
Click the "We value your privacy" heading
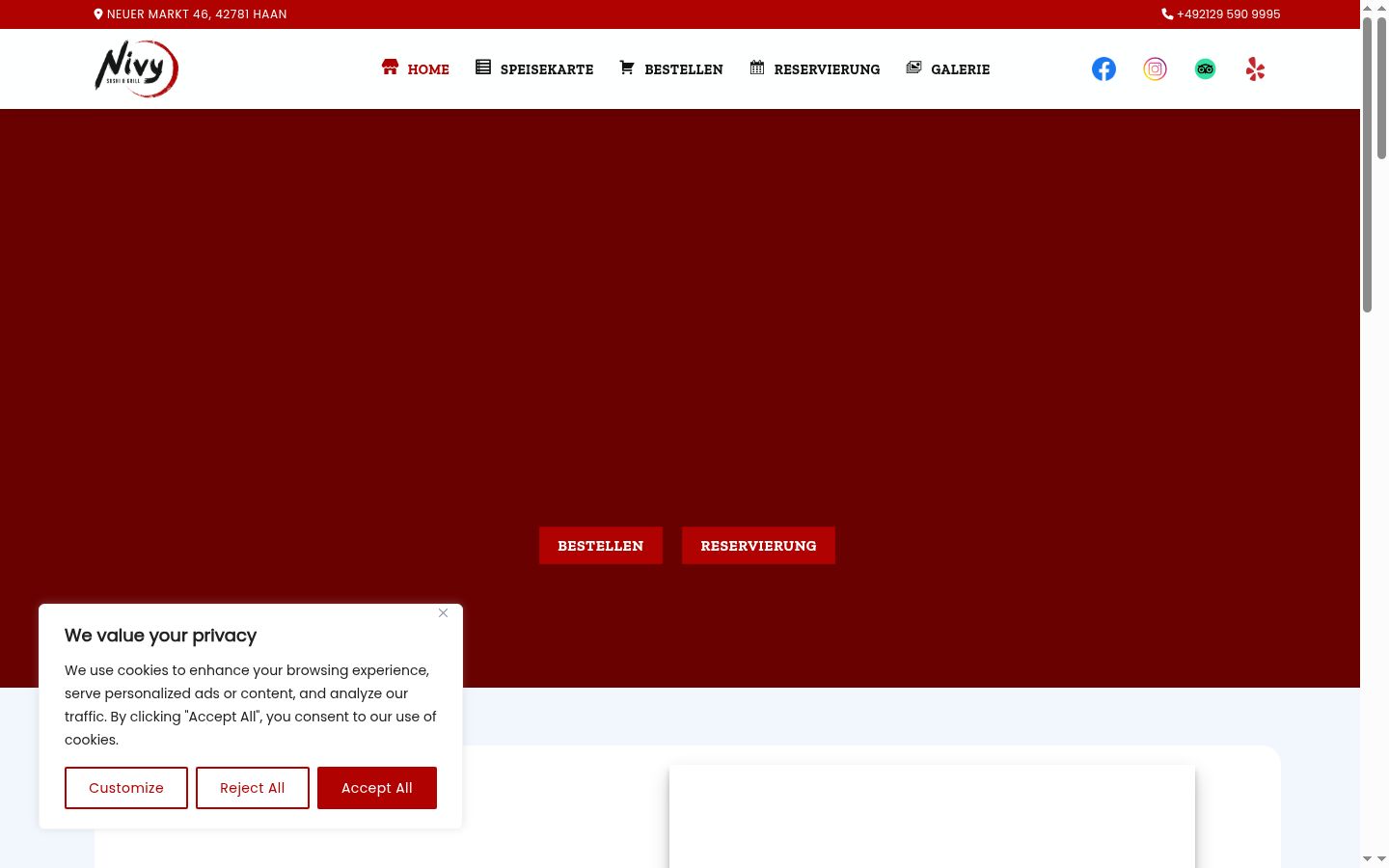pyautogui.click(x=161, y=636)
